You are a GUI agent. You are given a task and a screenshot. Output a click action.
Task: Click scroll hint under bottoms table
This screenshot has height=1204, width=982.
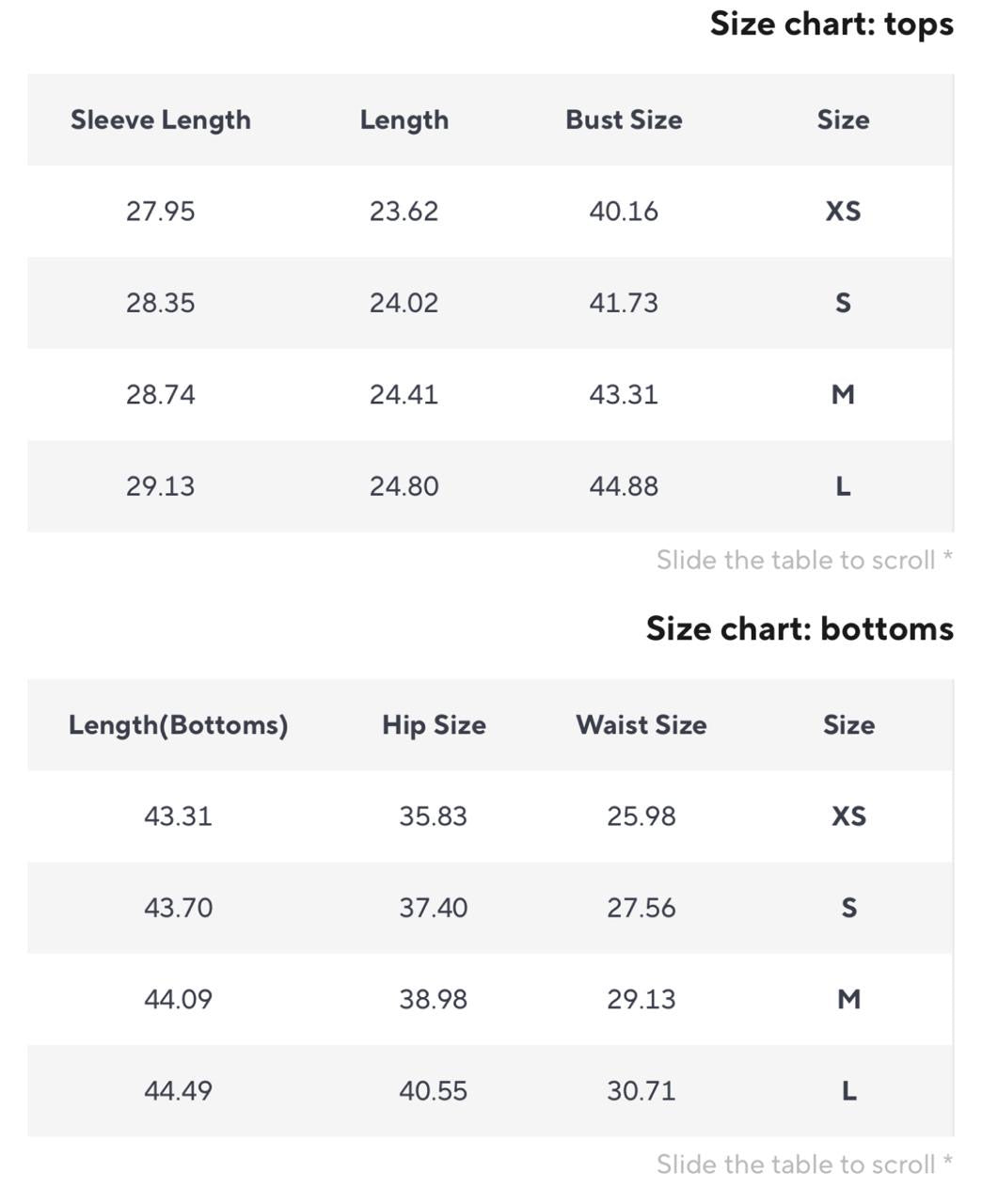pyautogui.click(x=804, y=1164)
